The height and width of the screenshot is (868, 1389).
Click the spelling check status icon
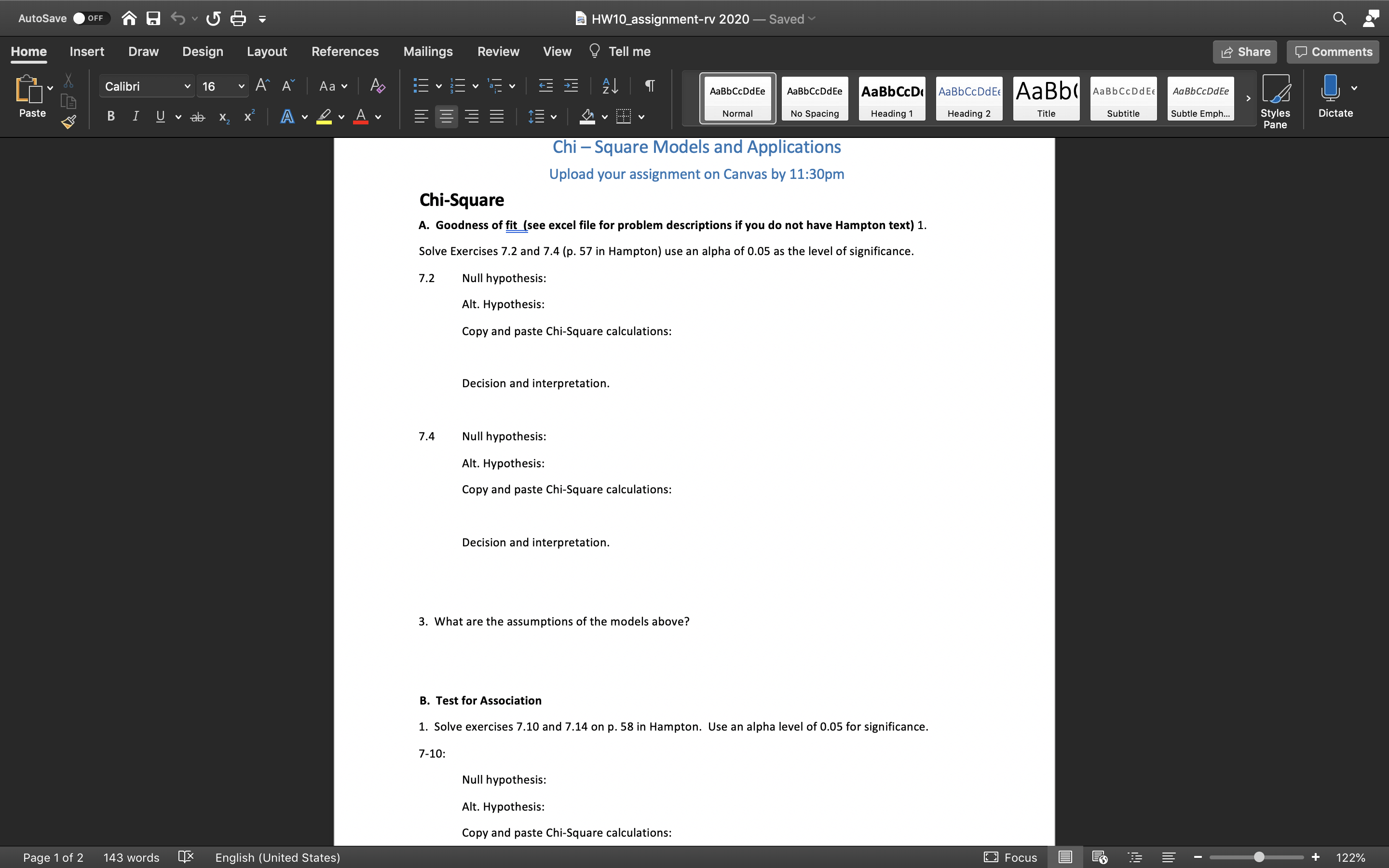coord(186,857)
